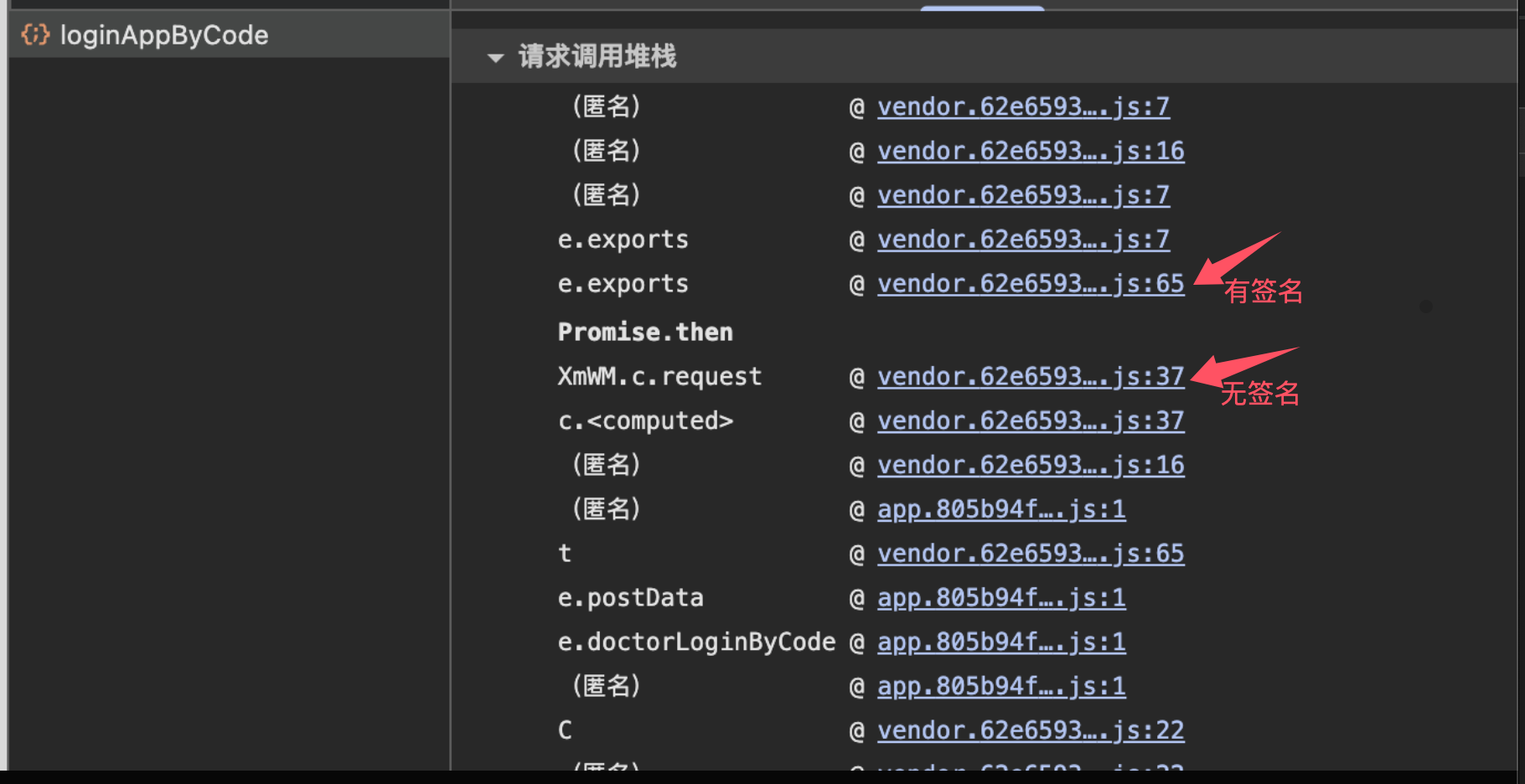Screen dimensions: 1525x784
Task: Select the loginAppByCode request entry
Action: point(164,35)
